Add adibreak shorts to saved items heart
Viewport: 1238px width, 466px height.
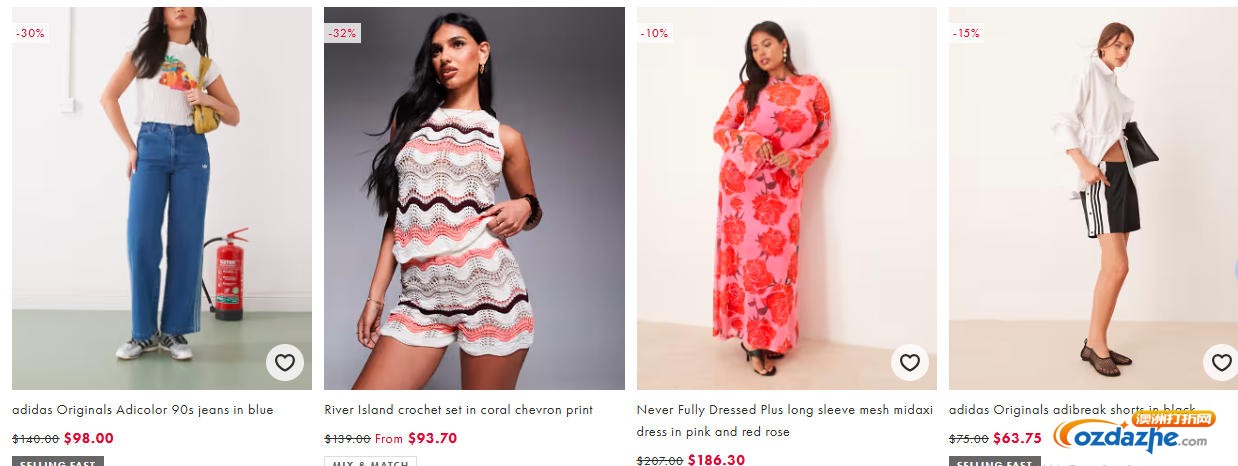pyautogui.click(x=1221, y=362)
